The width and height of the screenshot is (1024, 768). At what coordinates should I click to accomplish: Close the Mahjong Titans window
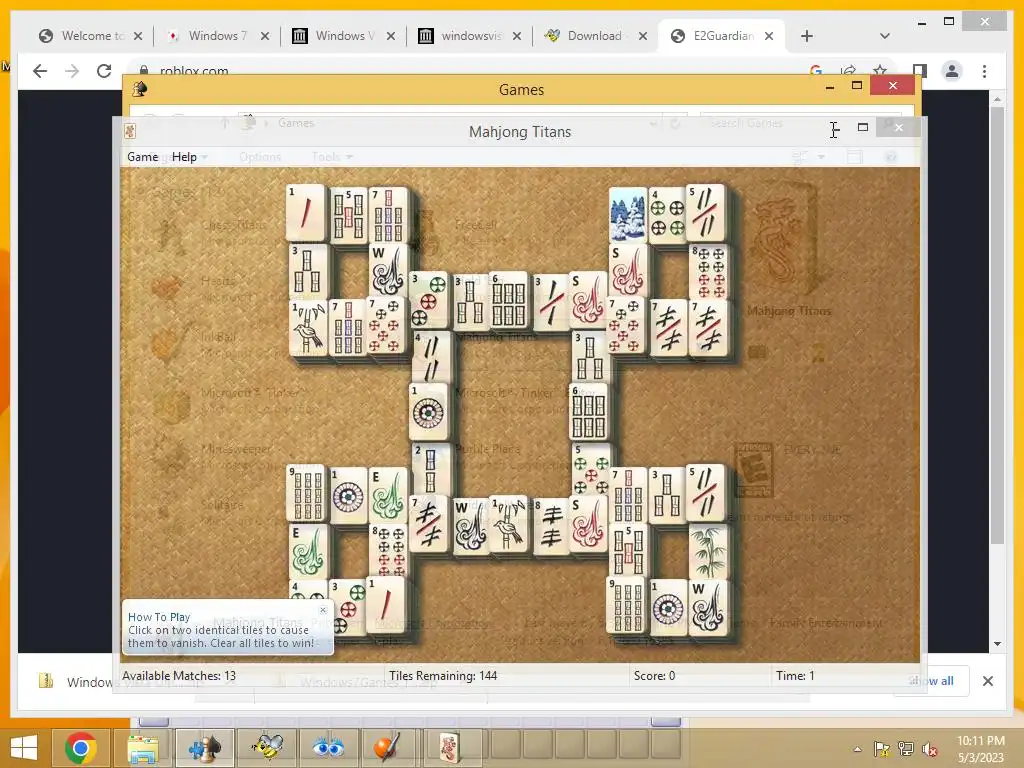(899, 127)
